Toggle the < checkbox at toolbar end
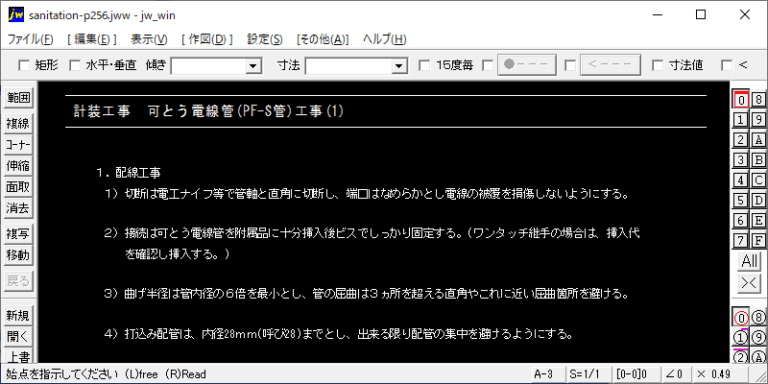Viewport: 768px width, 384px height. click(727, 65)
